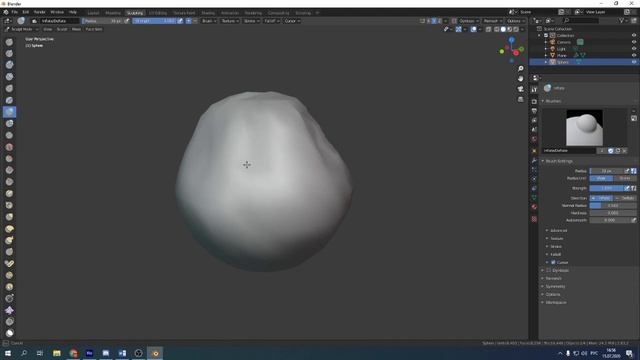Switch to the Layout workspace tab
Image resolution: width=640 pixels, height=360 pixels.
point(93,13)
